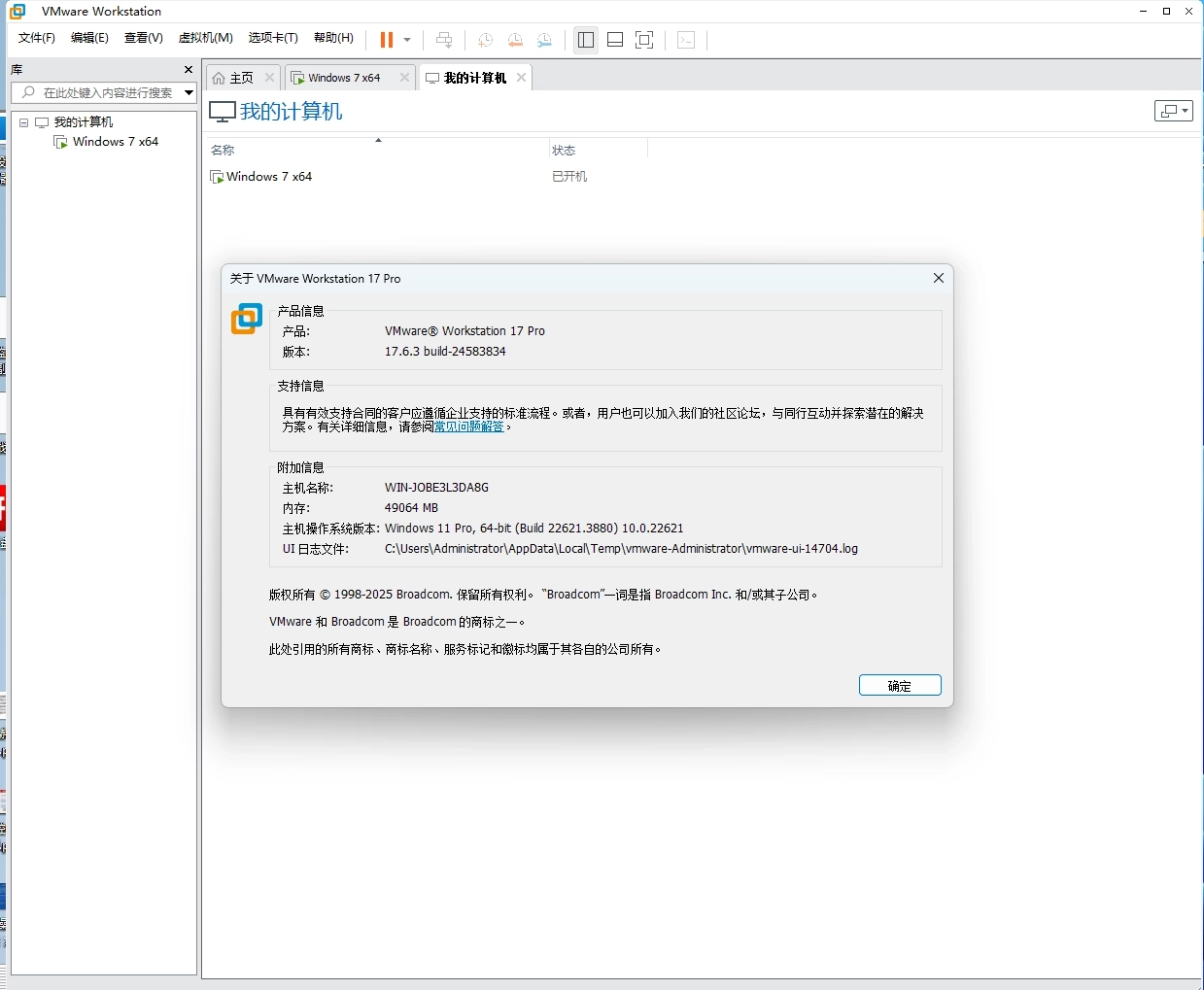Viewport: 1204px width, 990px height.
Task: Close the About VMware Workstation dialog
Action: pyautogui.click(x=939, y=278)
